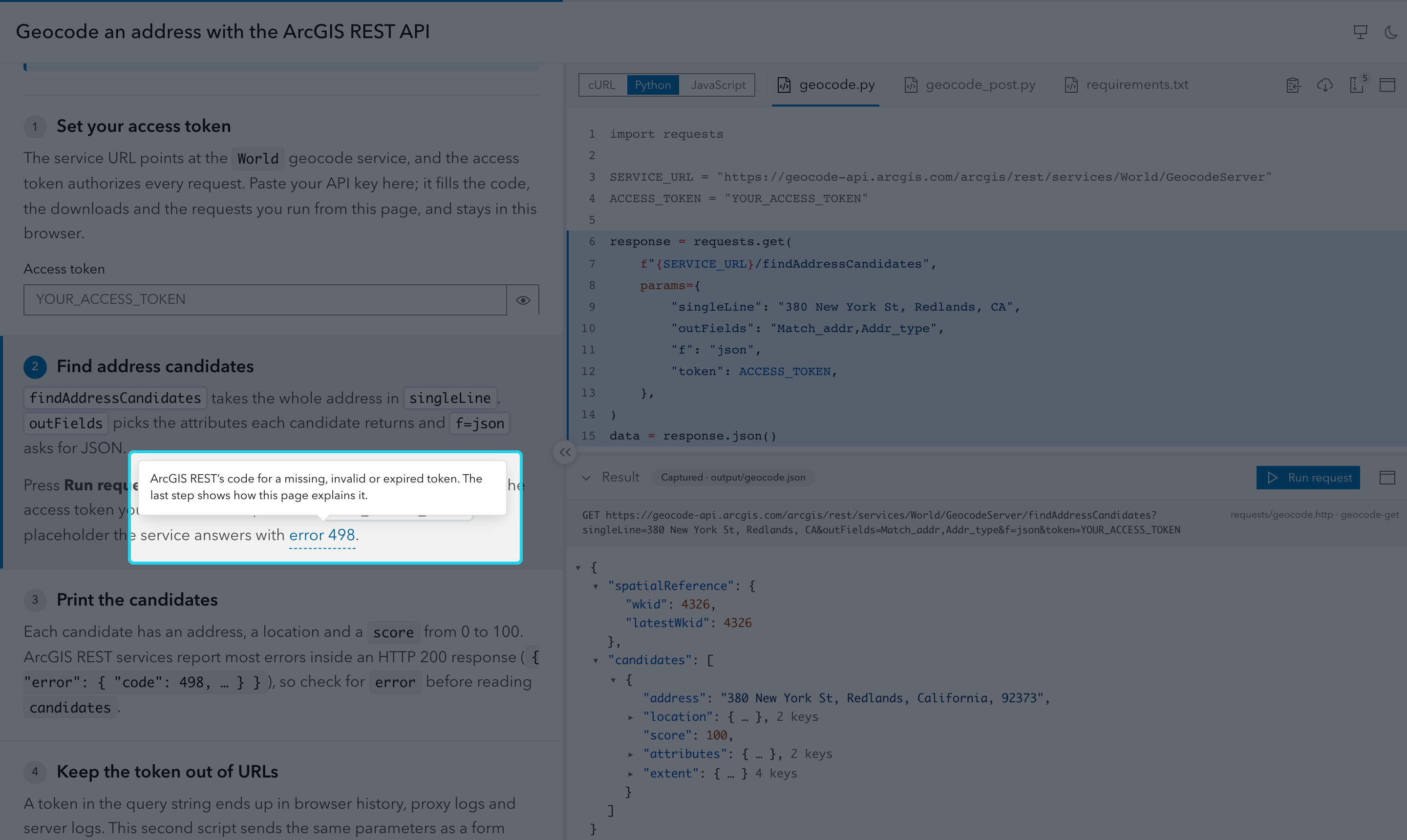Download the zip archive with 5 files

click(1357, 85)
